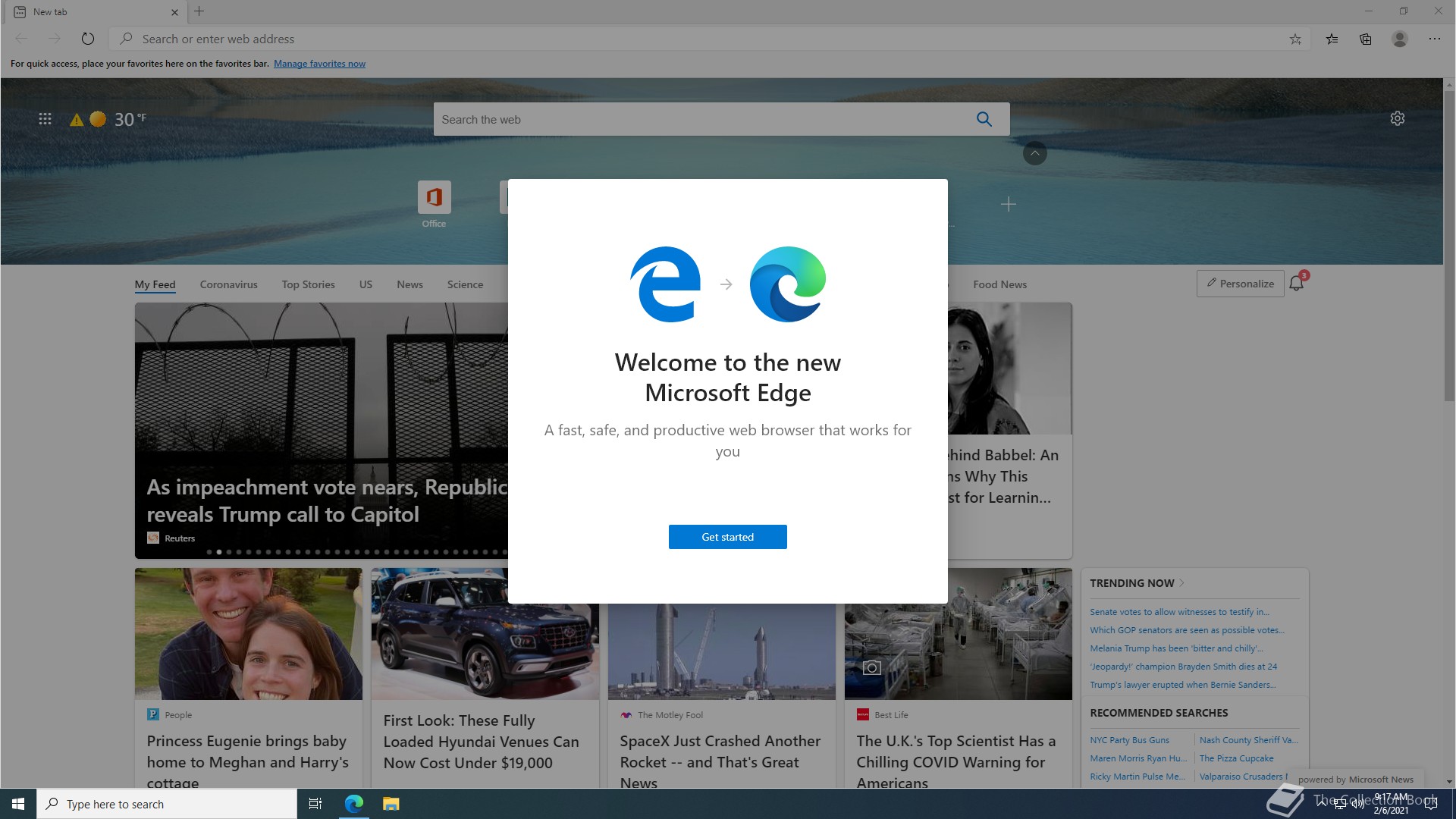This screenshot has height=819, width=1456.
Task: Open the News tab
Action: click(x=409, y=284)
